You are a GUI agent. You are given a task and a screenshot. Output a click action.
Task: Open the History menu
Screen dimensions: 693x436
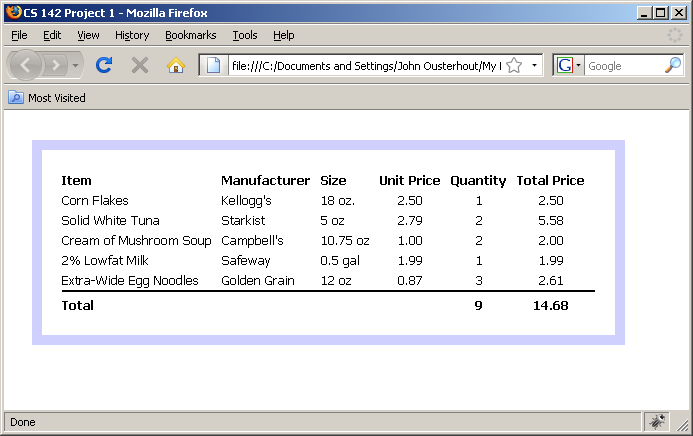132,35
